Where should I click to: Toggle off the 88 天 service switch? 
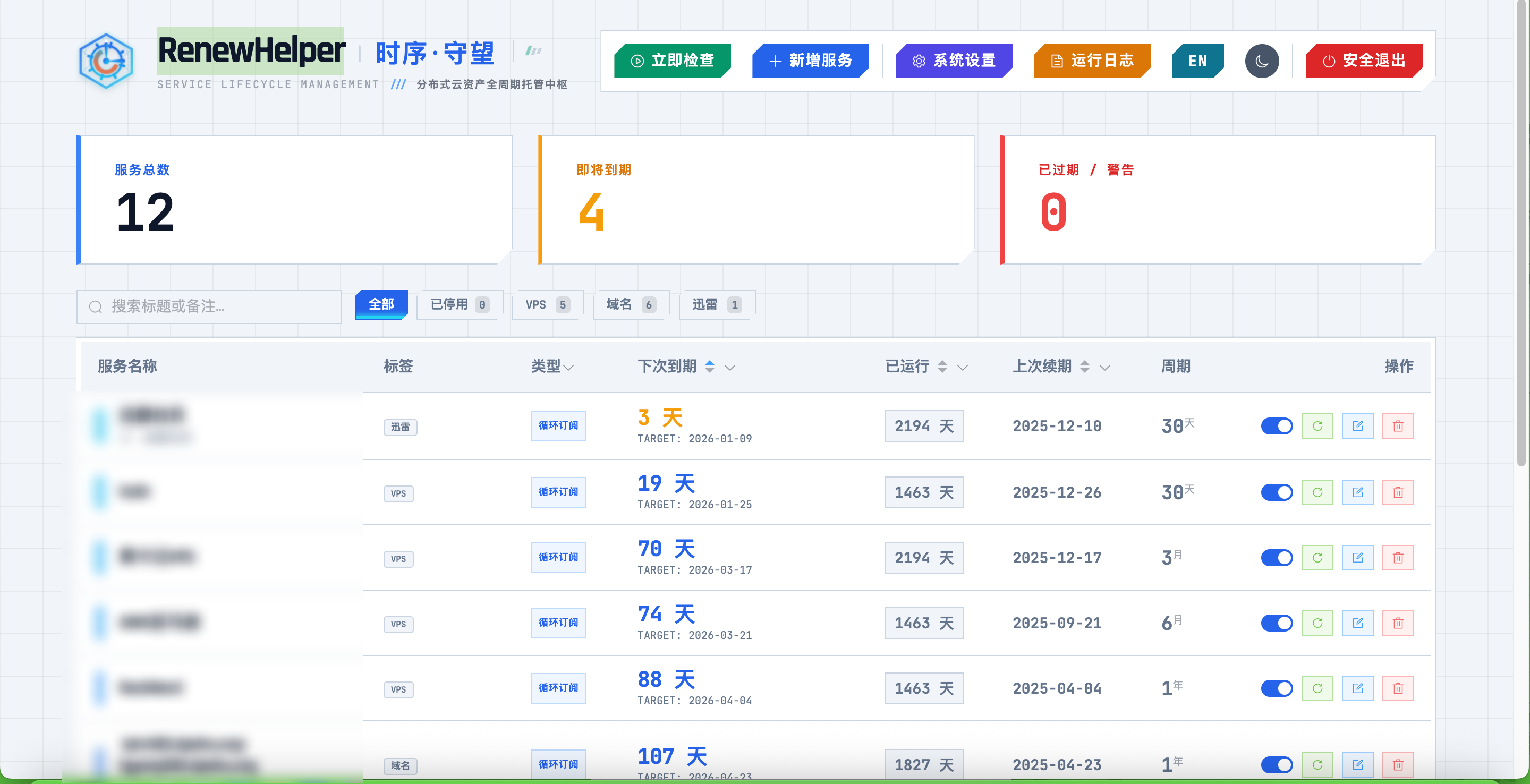coord(1277,688)
